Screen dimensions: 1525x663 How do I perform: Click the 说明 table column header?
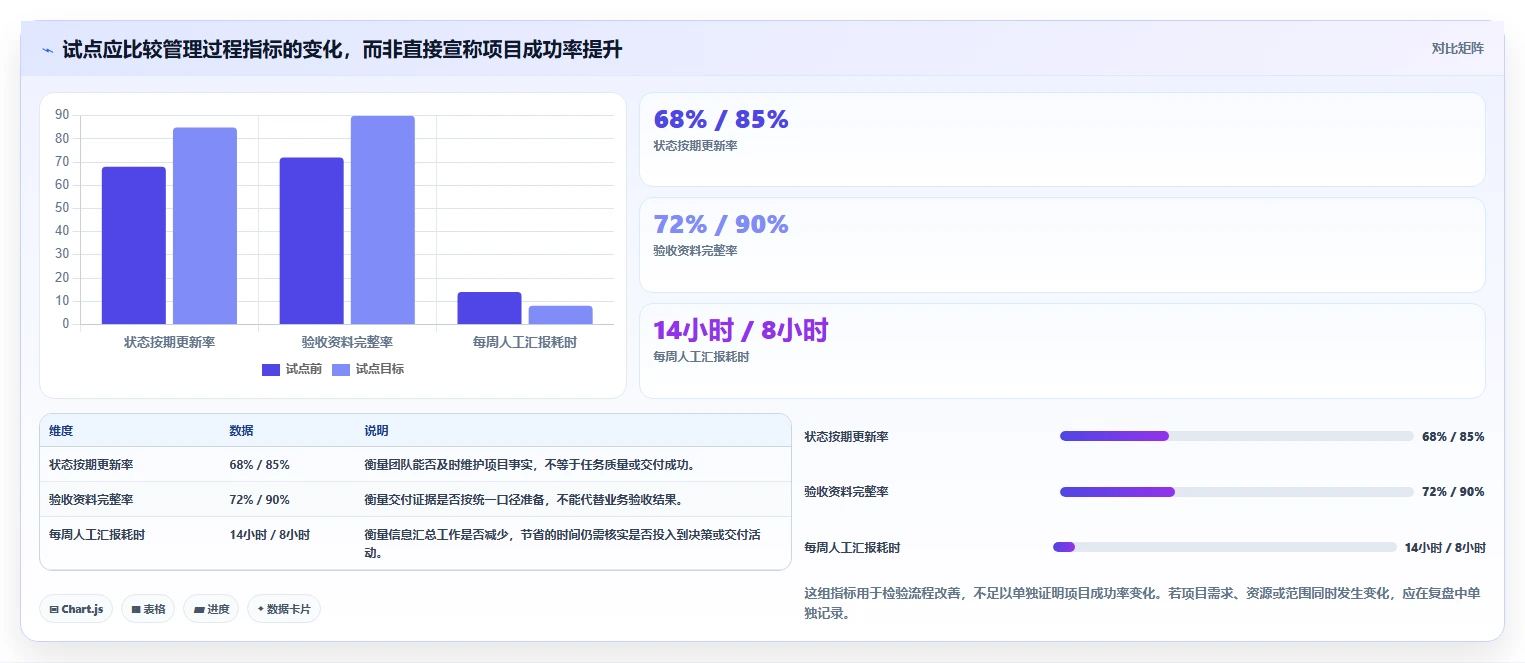pos(376,431)
